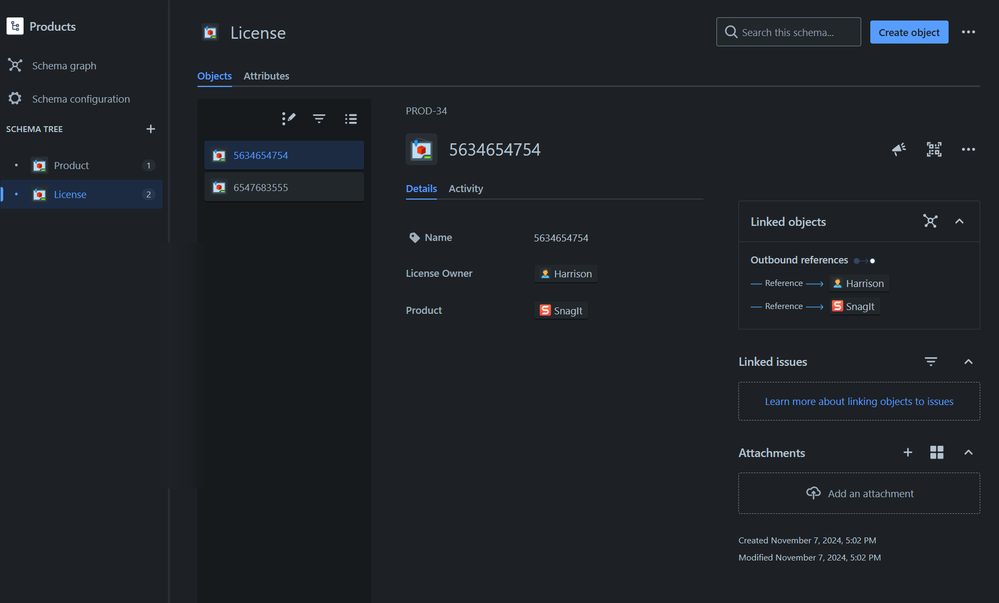This screenshot has height=603, width=999.
Task: Open the Products schema icon
Action: pos(15,26)
